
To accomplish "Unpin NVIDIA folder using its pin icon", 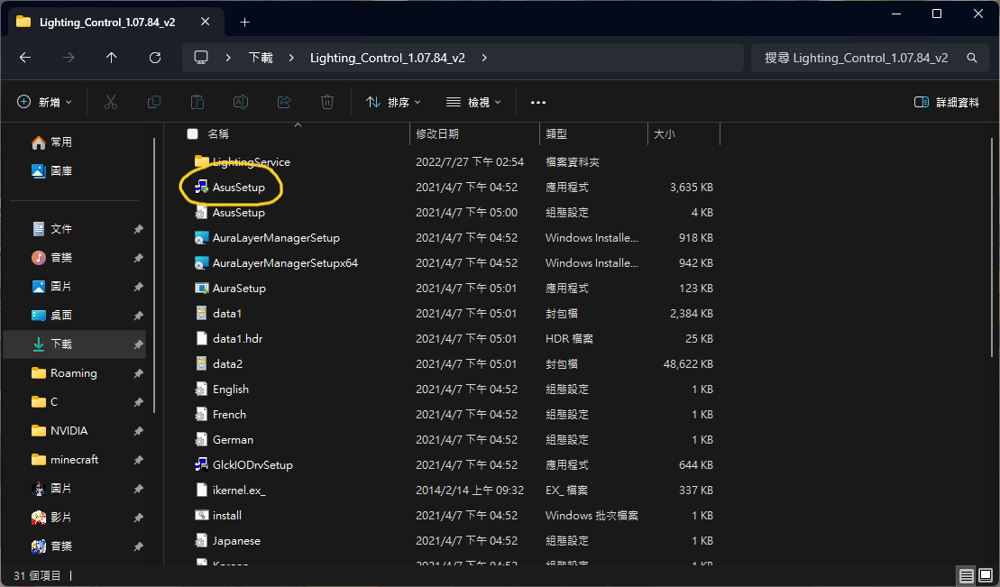I will pos(138,431).
